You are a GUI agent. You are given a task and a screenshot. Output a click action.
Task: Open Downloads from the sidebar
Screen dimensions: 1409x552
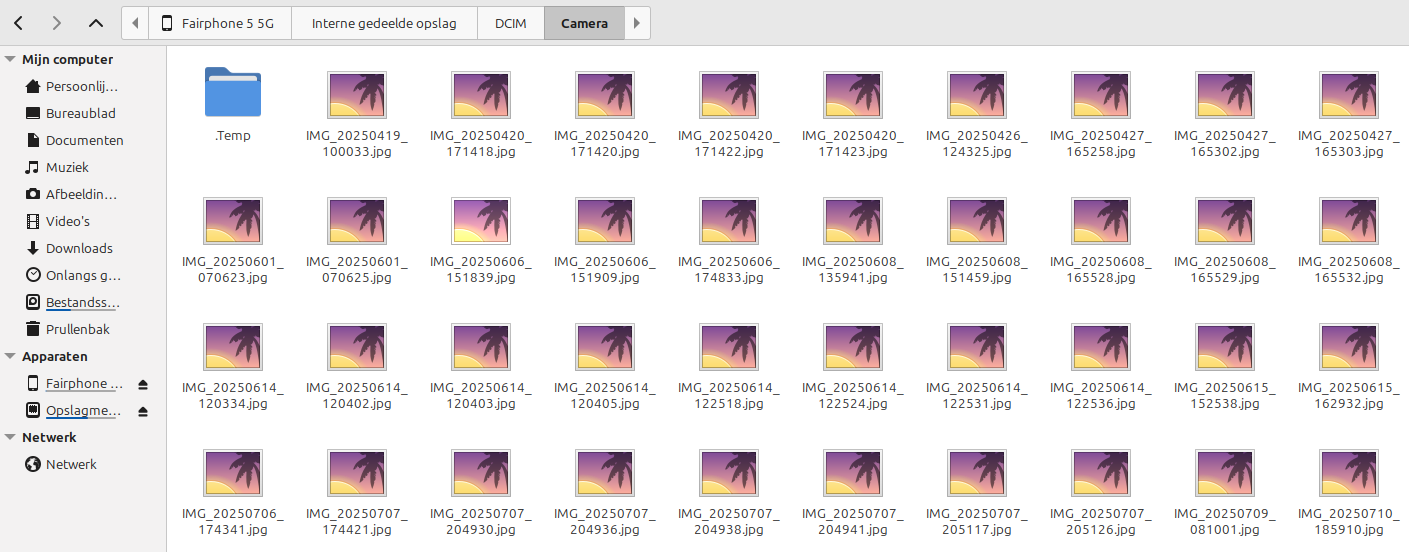tap(78, 248)
